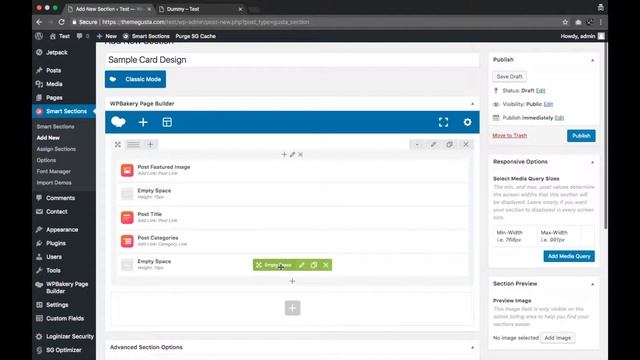Click the page vertical scrollbar

point(606,135)
